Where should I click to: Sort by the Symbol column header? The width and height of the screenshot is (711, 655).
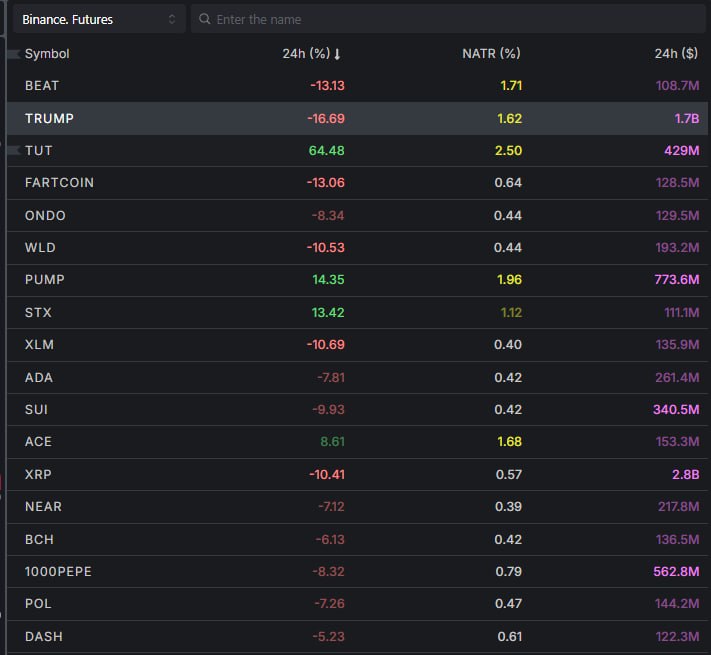(x=47, y=53)
